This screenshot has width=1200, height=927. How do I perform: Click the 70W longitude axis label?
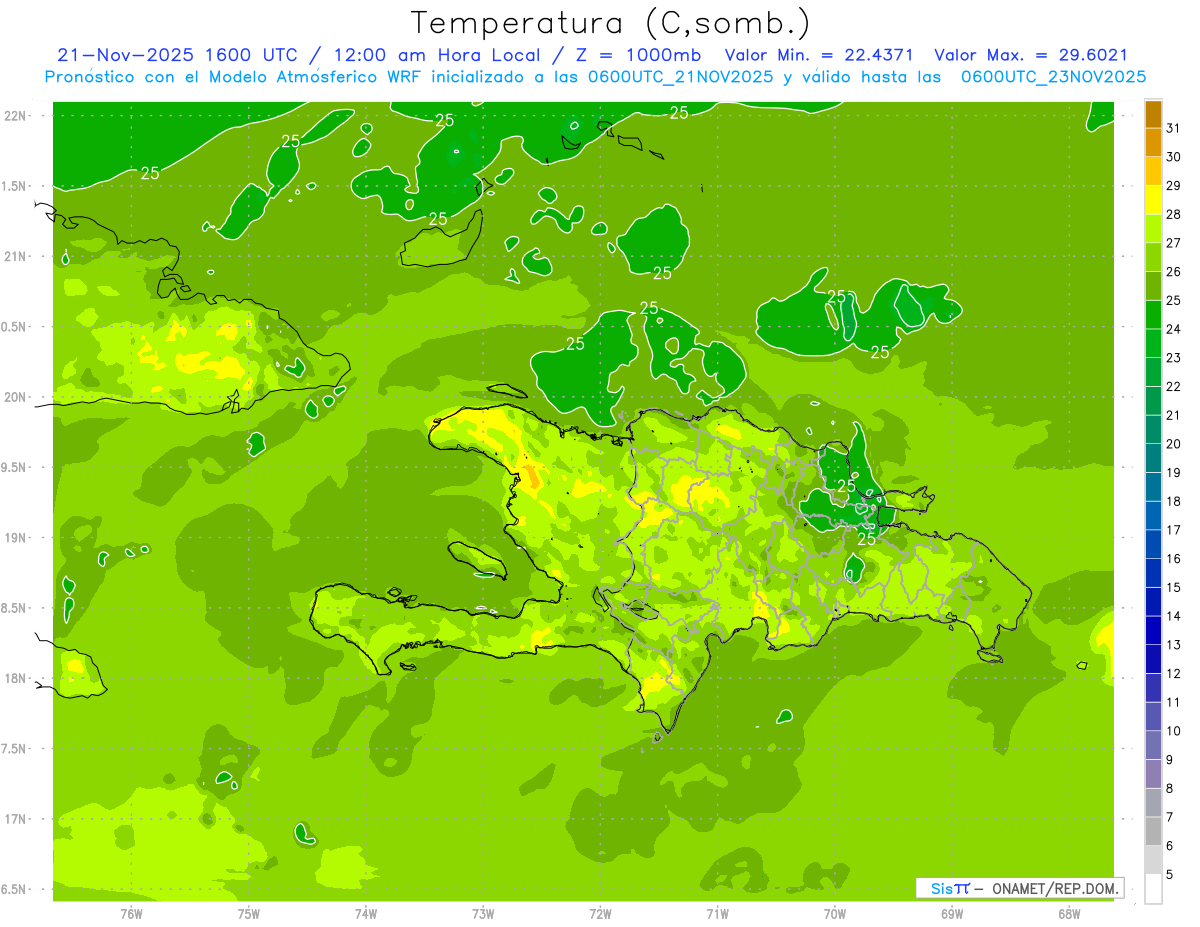[835, 914]
